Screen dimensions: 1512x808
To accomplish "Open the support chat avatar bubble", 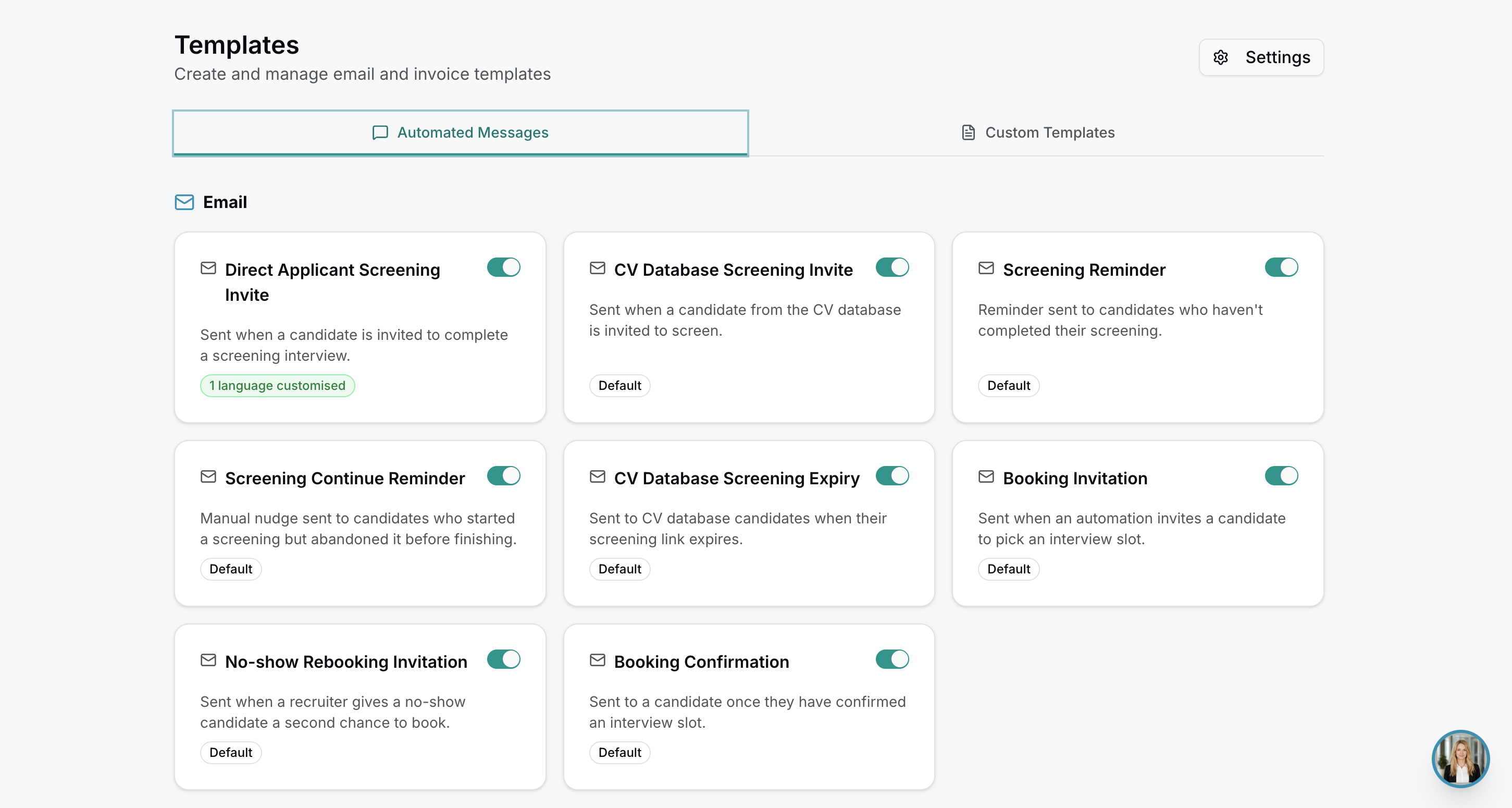I will pyautogui.click(x=1460, y=758).
